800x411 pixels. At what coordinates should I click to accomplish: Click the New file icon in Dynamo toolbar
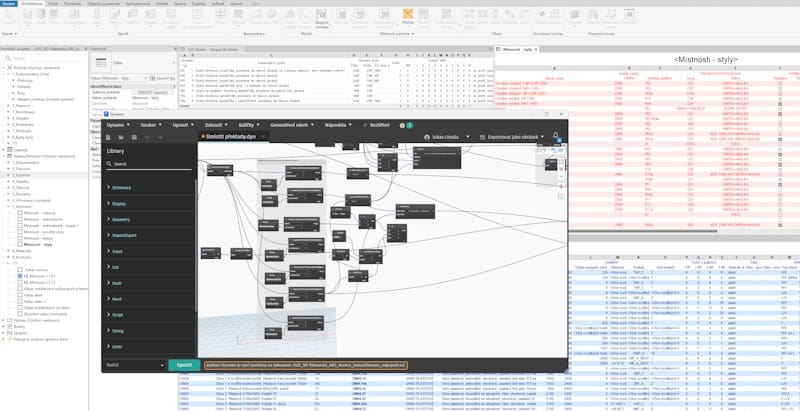(109, 137)
